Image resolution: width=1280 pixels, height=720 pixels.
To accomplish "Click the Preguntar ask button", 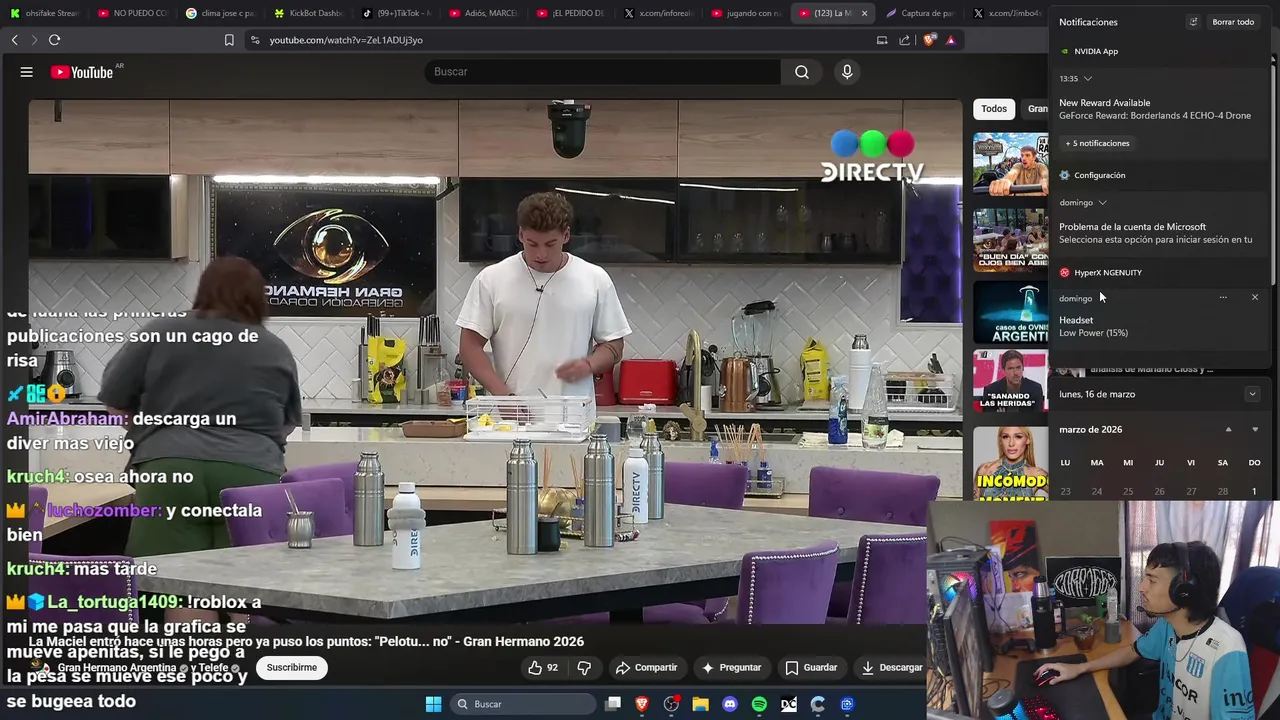I will pos(731,667).
